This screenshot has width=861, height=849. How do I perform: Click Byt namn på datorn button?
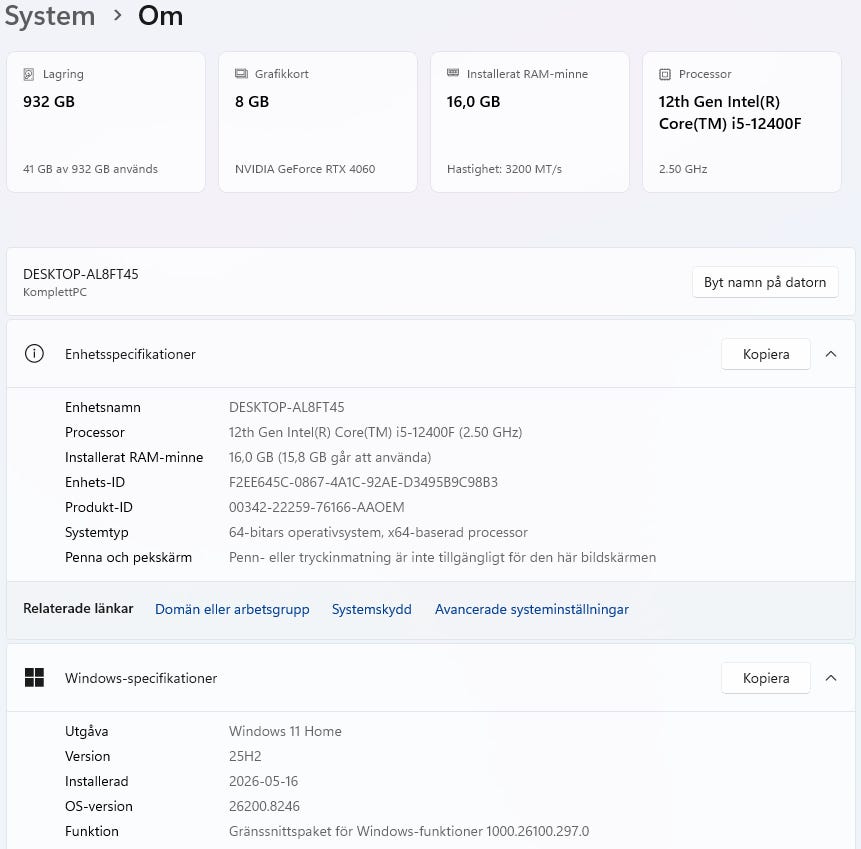point(765,282)
